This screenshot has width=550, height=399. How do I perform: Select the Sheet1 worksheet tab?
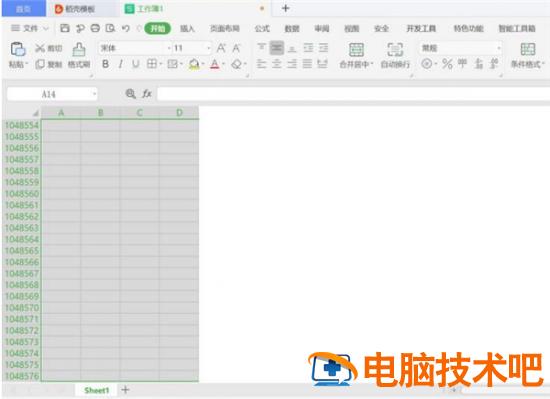click(96, 390)
